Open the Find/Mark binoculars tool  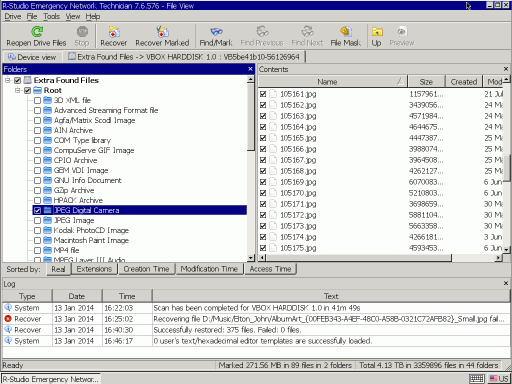point(216,32)
